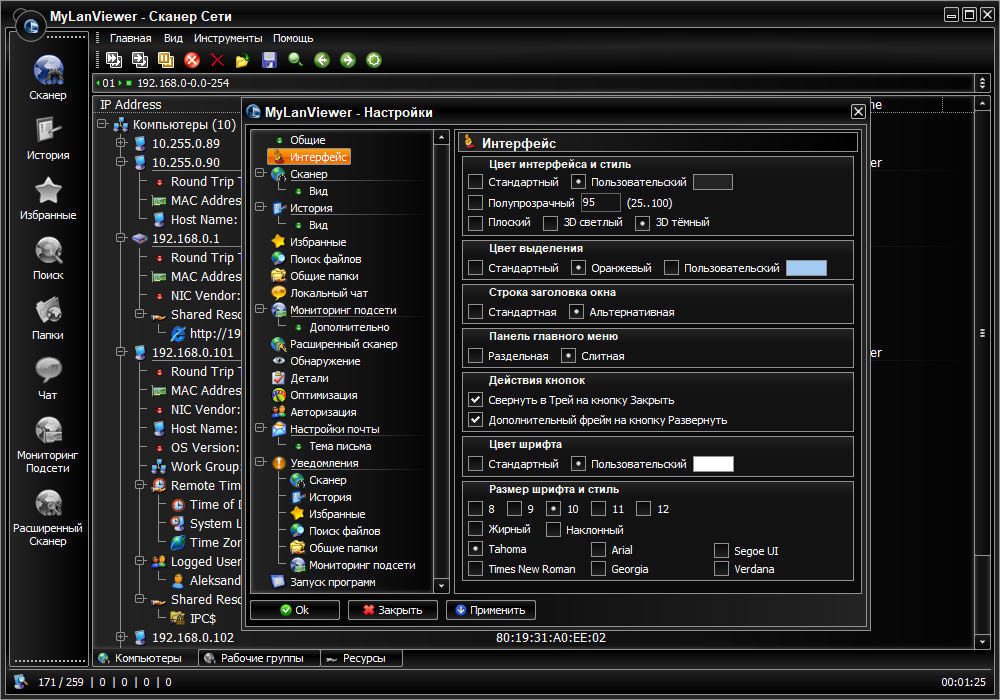Open the Папки sidebar icon

point(48,317)
